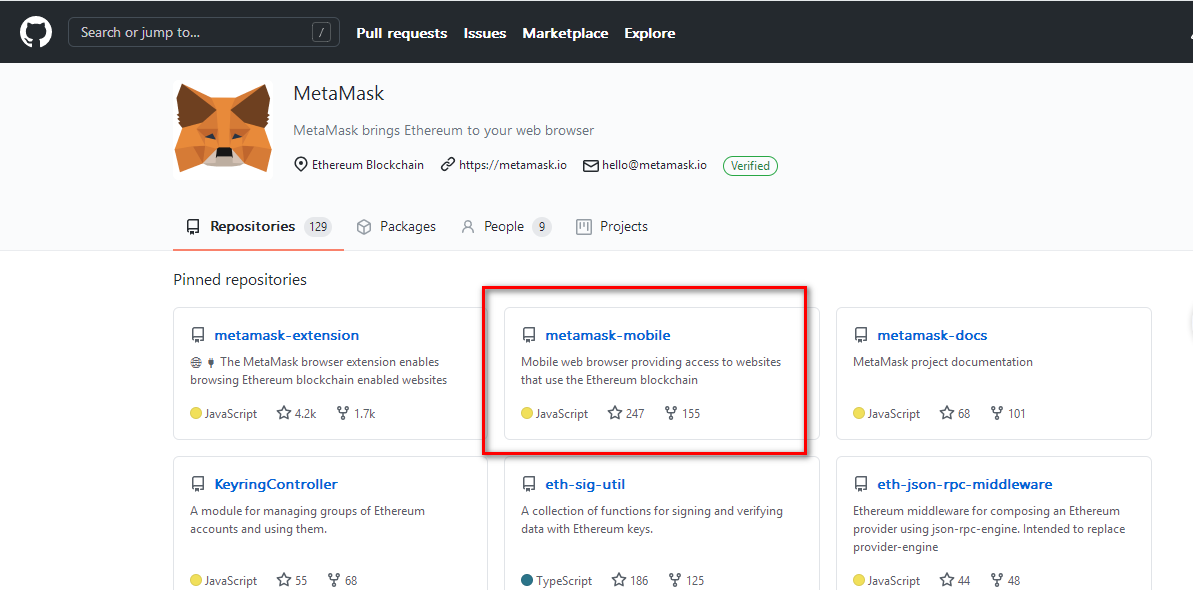The height and width of the screenshot is (590, 1193).
Task: Open the metamask-docs repository
Action: click(932, 335)
